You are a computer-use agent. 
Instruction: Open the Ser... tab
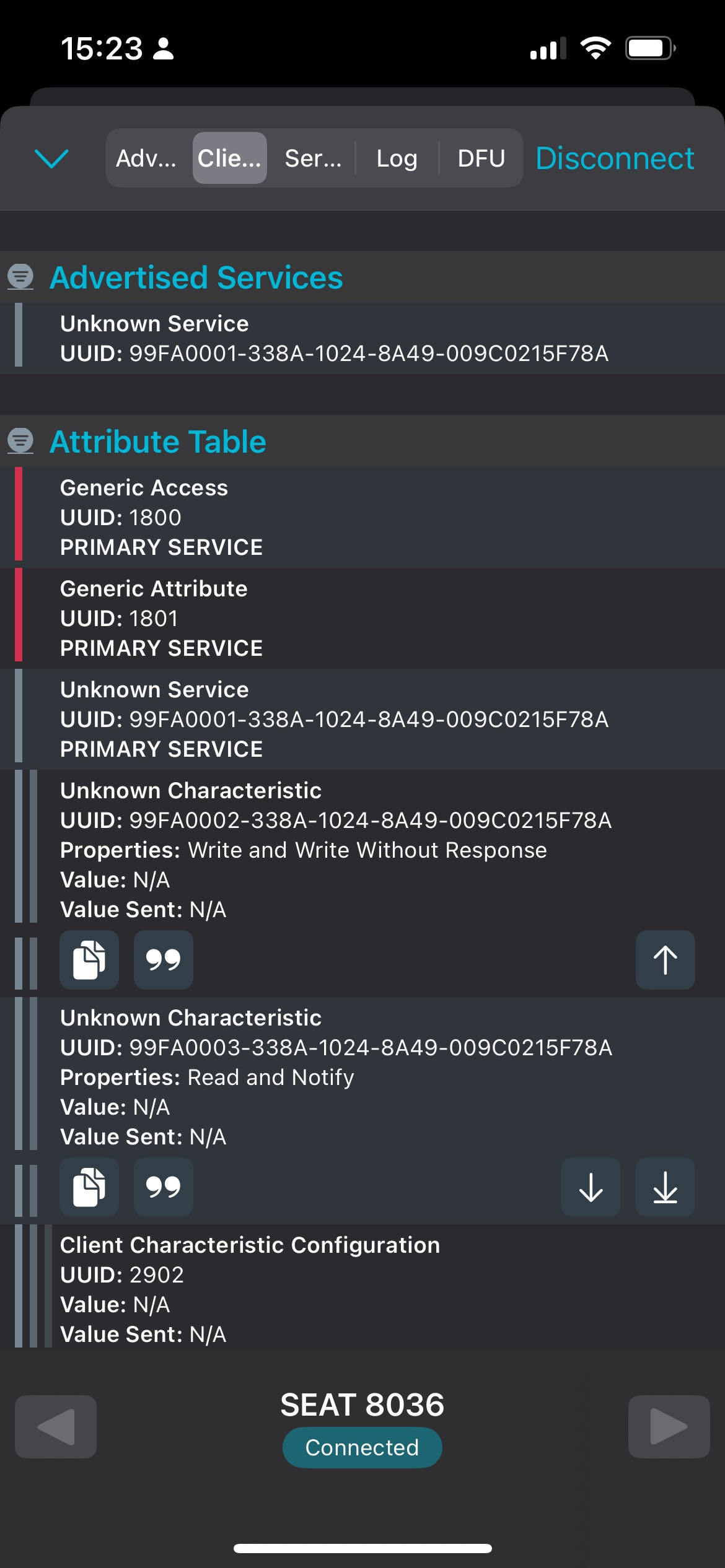tap(313, 158)
